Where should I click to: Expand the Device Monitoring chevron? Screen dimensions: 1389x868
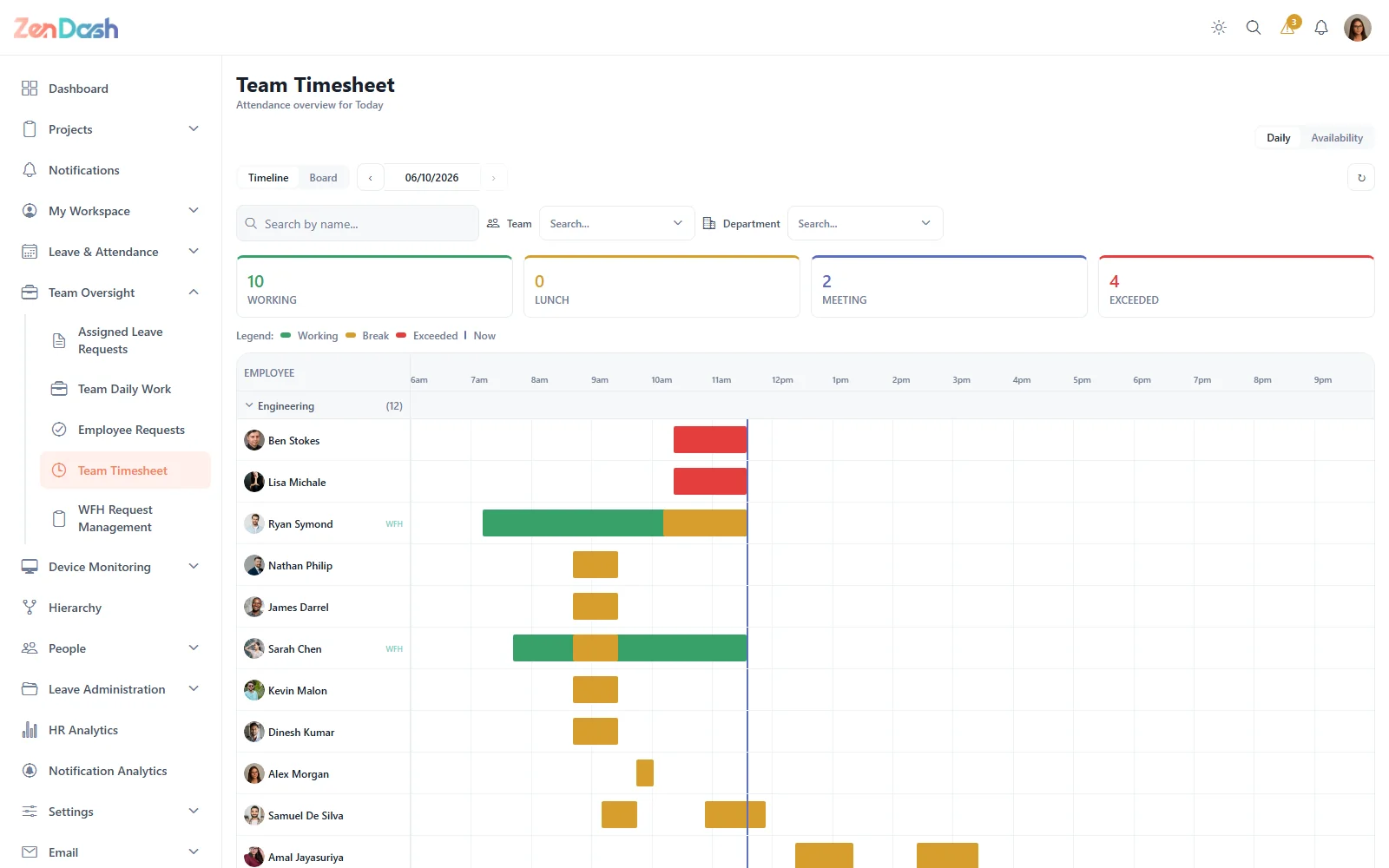[x=194, y=567]
